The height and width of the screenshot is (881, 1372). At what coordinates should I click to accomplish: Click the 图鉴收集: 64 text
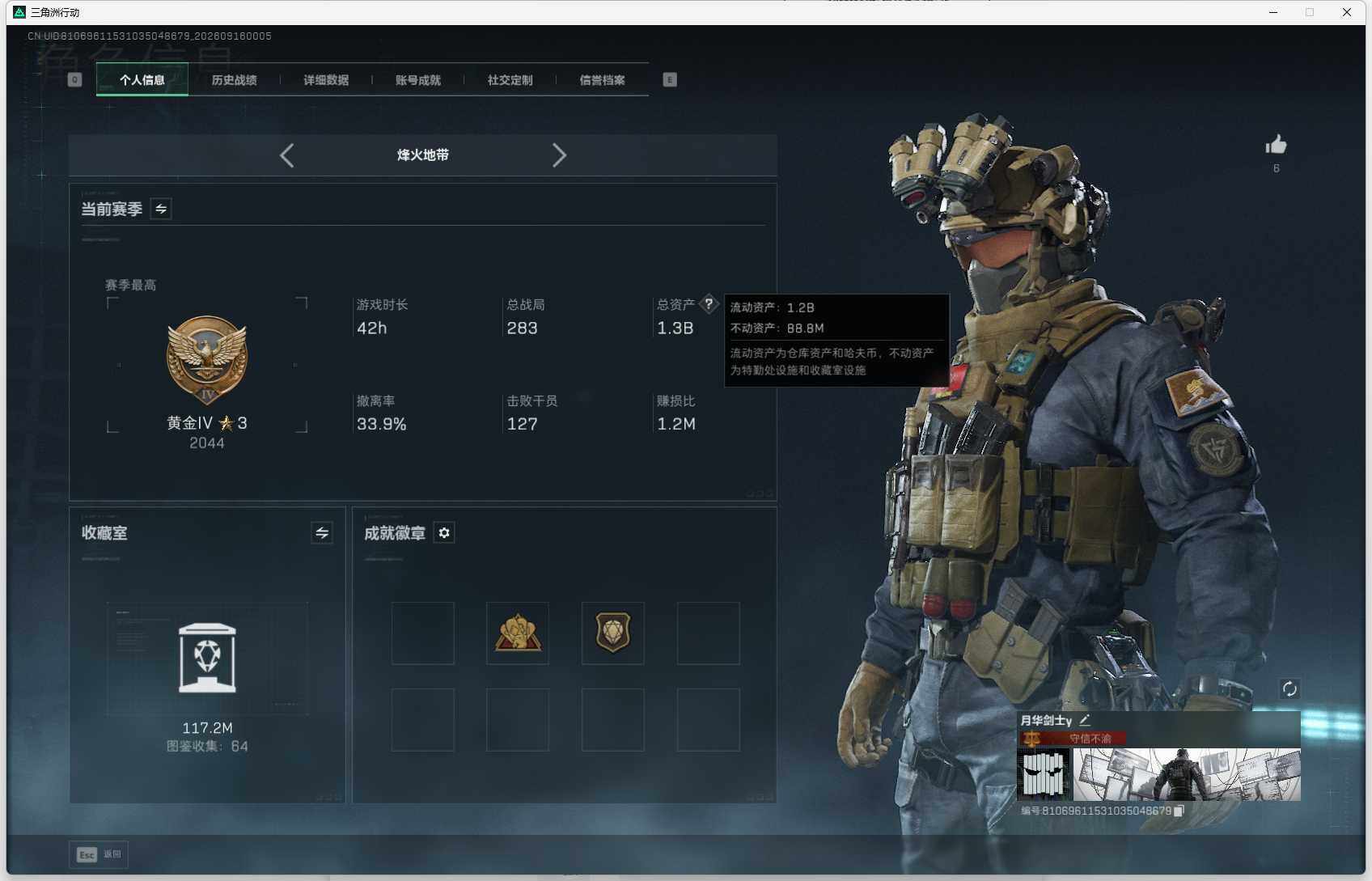coord(207,746)
